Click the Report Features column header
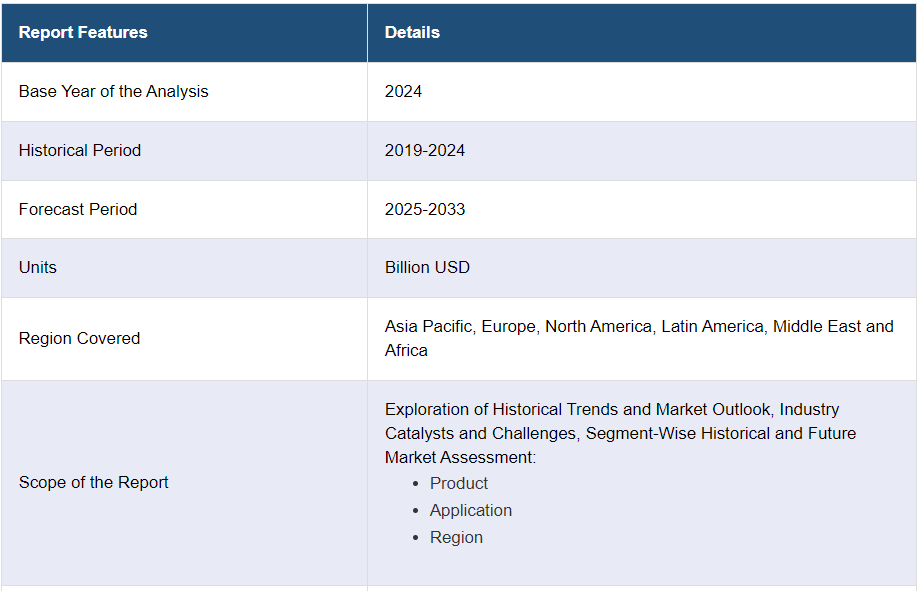This screenshot has height=591, width=920. click(83, 32)
